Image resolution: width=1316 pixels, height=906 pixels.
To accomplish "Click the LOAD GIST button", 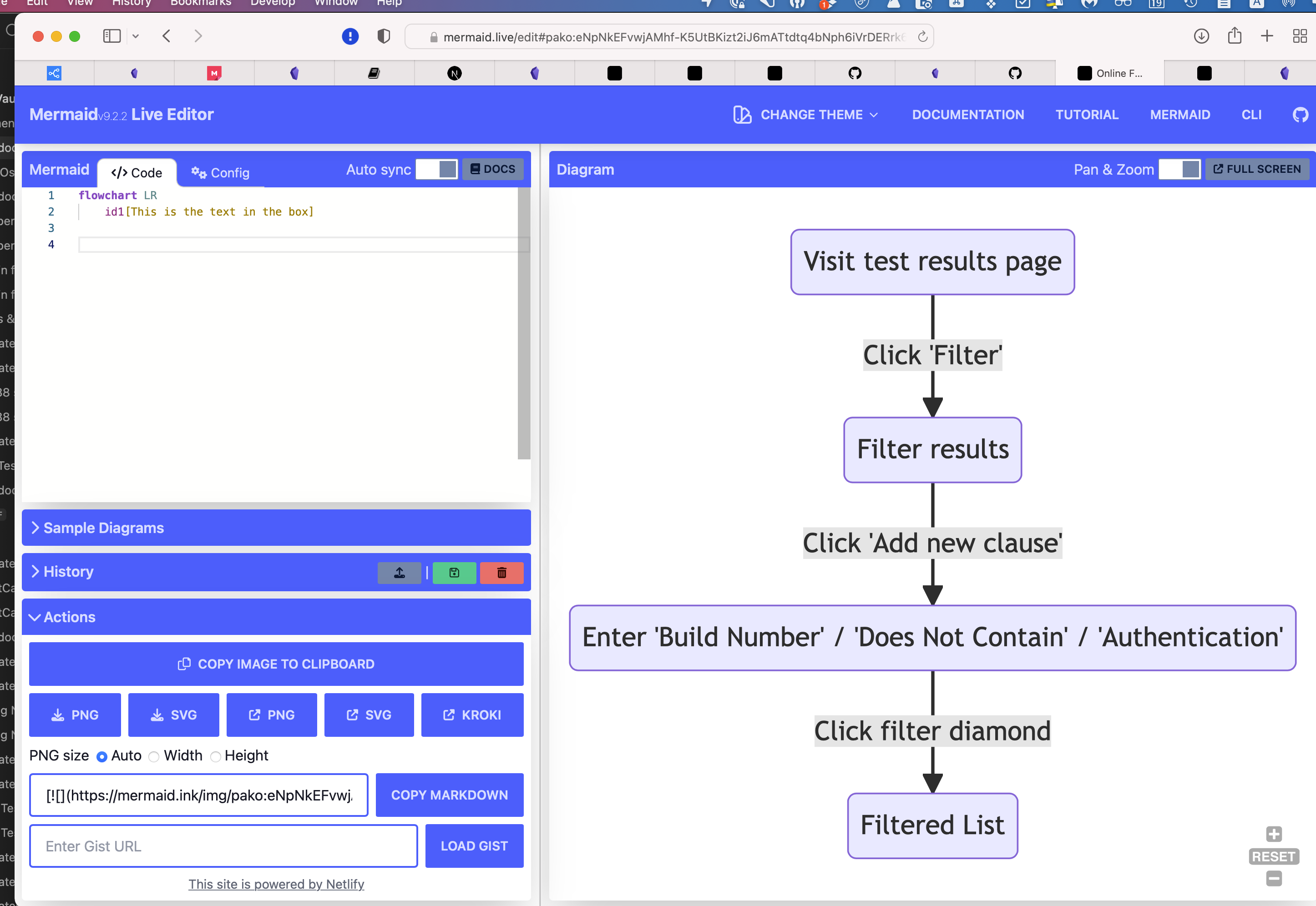I will coord(474,846).
